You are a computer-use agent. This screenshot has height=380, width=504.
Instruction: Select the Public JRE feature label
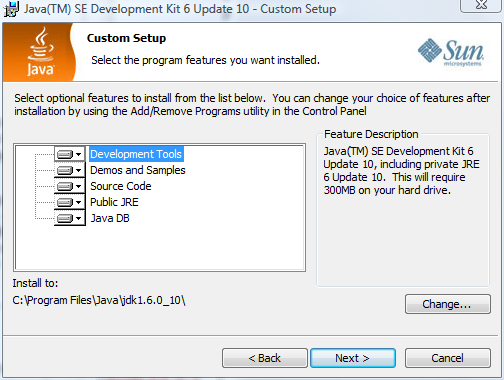114,202
